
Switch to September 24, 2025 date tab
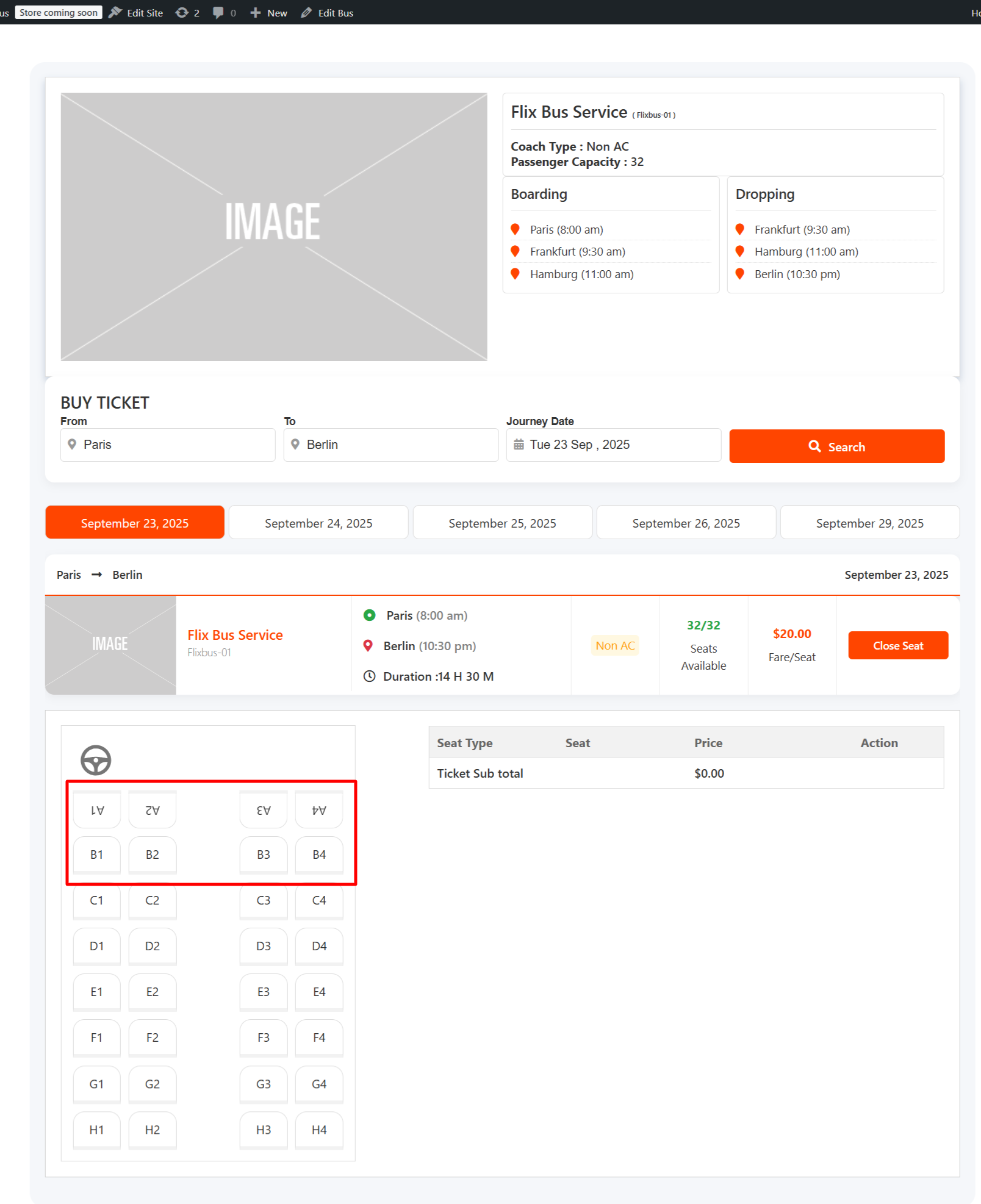318,523
